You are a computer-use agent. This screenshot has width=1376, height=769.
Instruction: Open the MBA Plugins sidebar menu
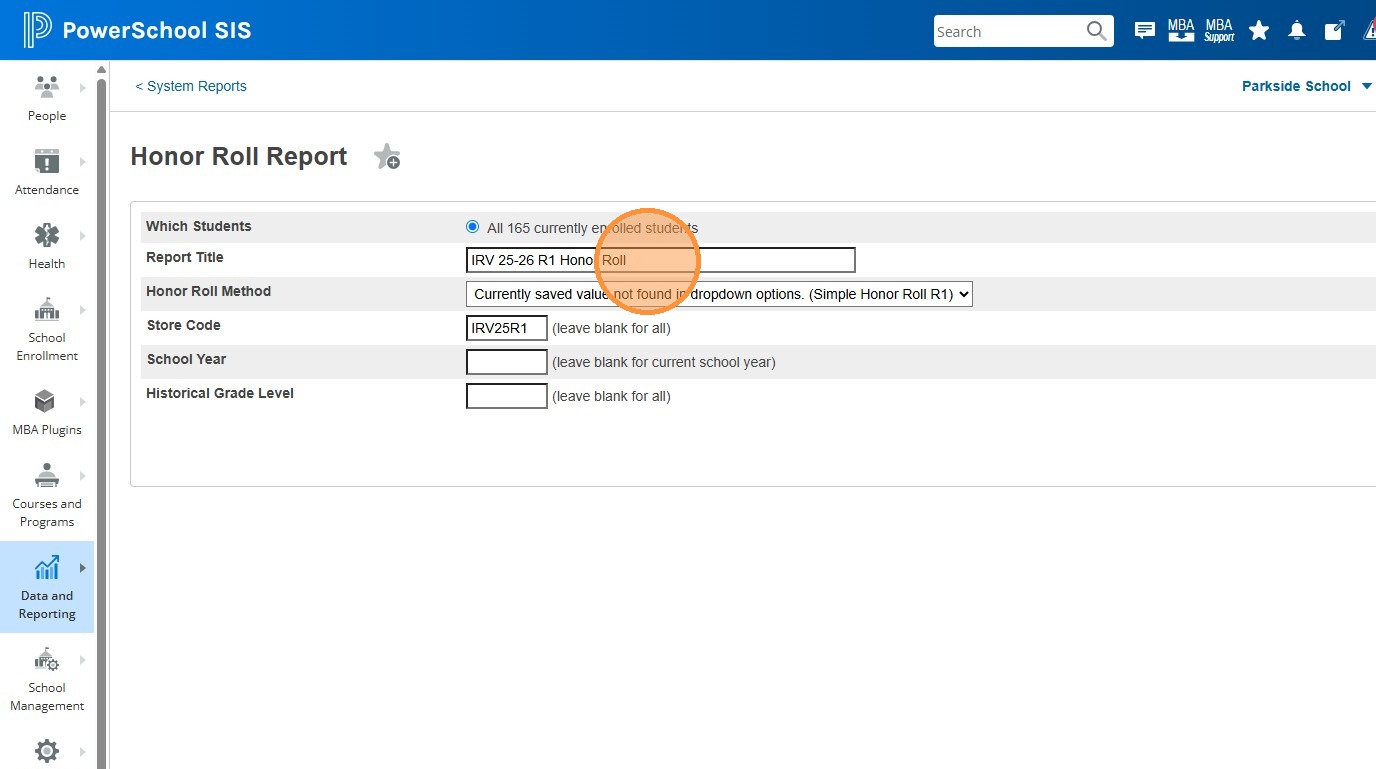pos(47,413)
